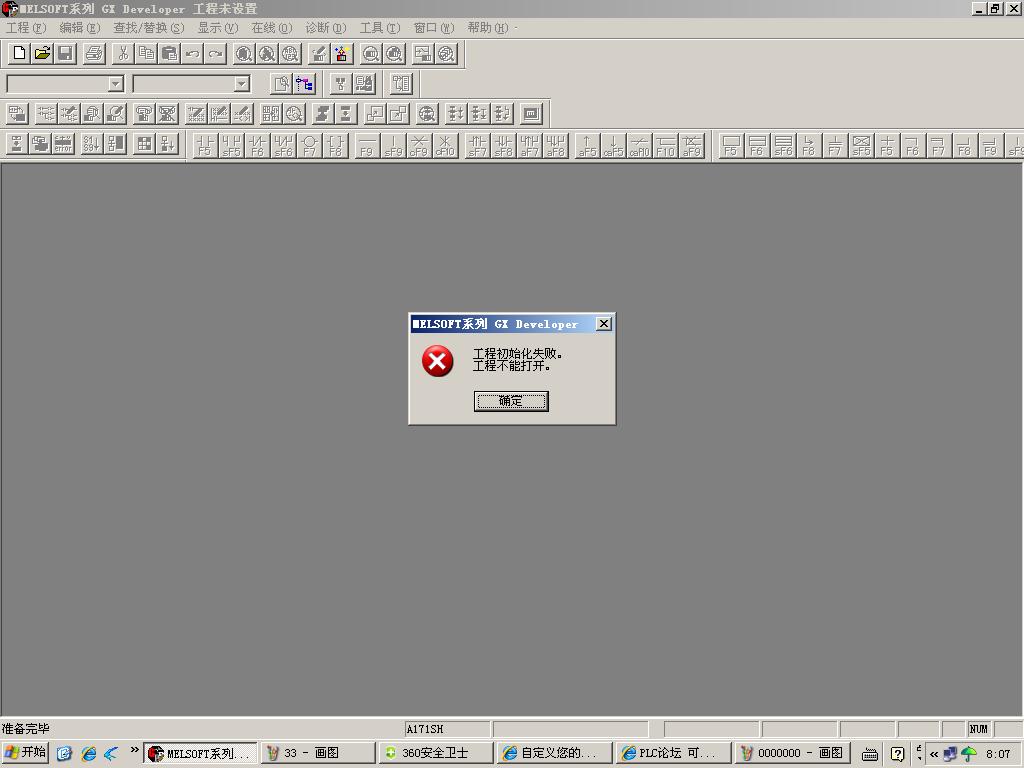Click the 工程初始化失败 error message text
Viewport: 1024px width, 768px height.
point(517,353)
